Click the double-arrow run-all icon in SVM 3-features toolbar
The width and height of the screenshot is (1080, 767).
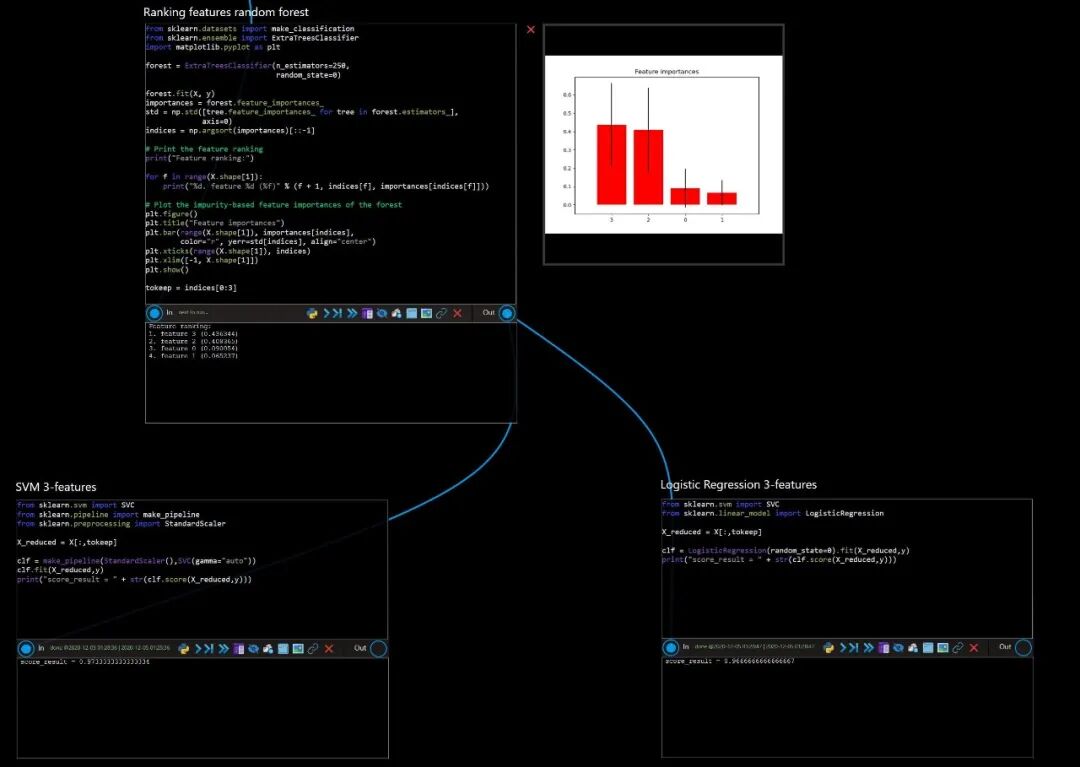(224, 649)
